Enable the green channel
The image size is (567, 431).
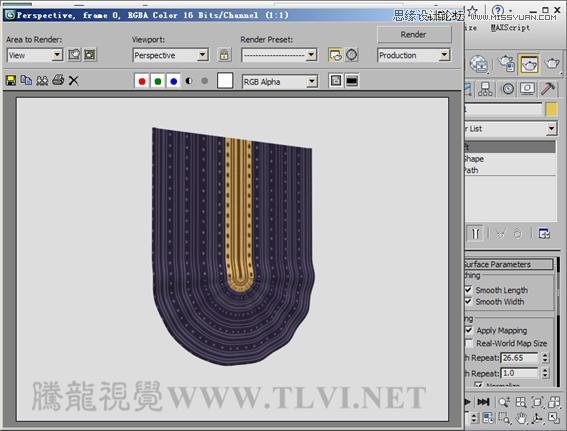click(x=158, y=81)
